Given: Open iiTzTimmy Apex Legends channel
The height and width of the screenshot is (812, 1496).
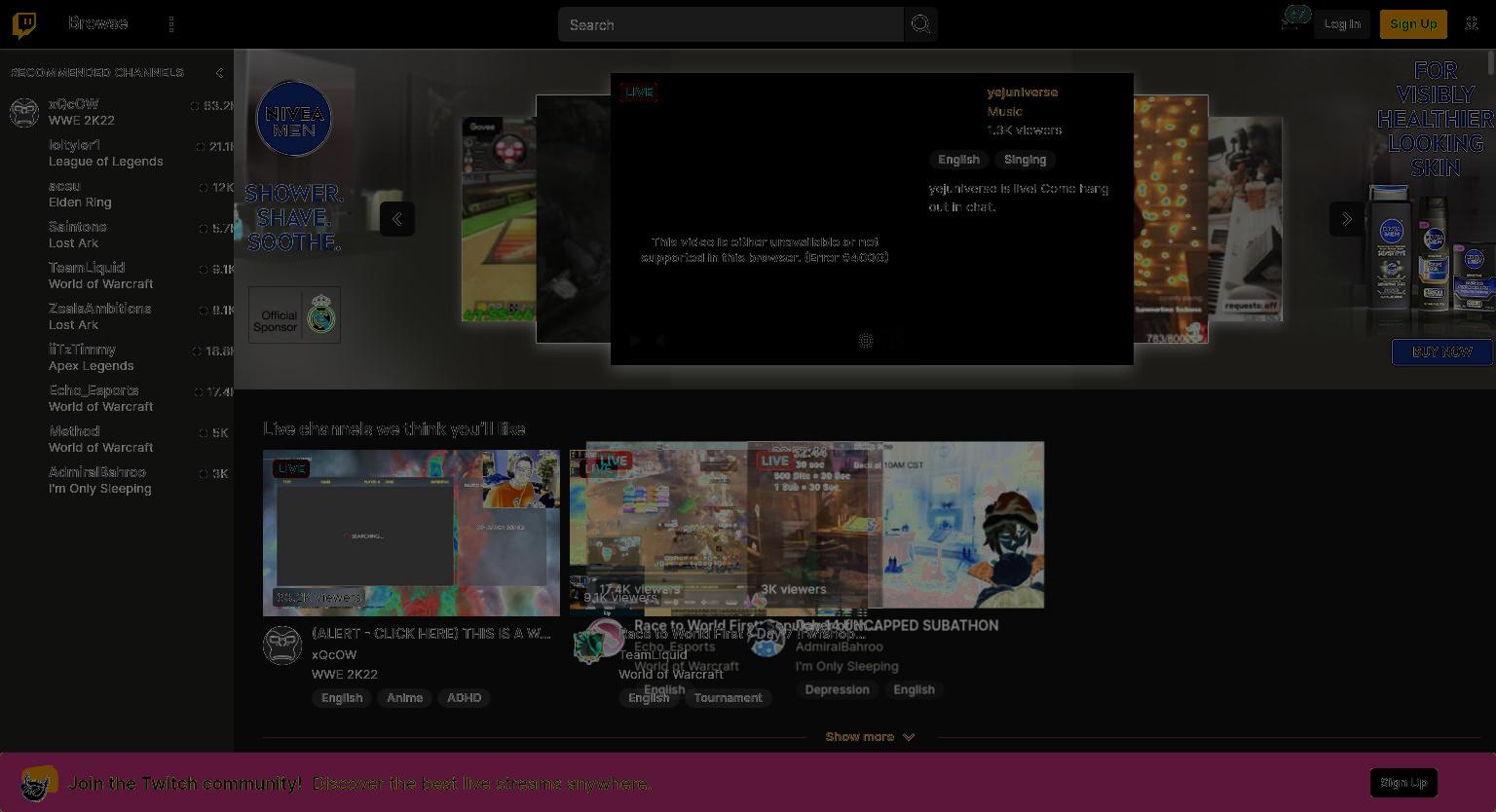Looking at the screenshot, I should pyautogui.click(x=117, y=357).
